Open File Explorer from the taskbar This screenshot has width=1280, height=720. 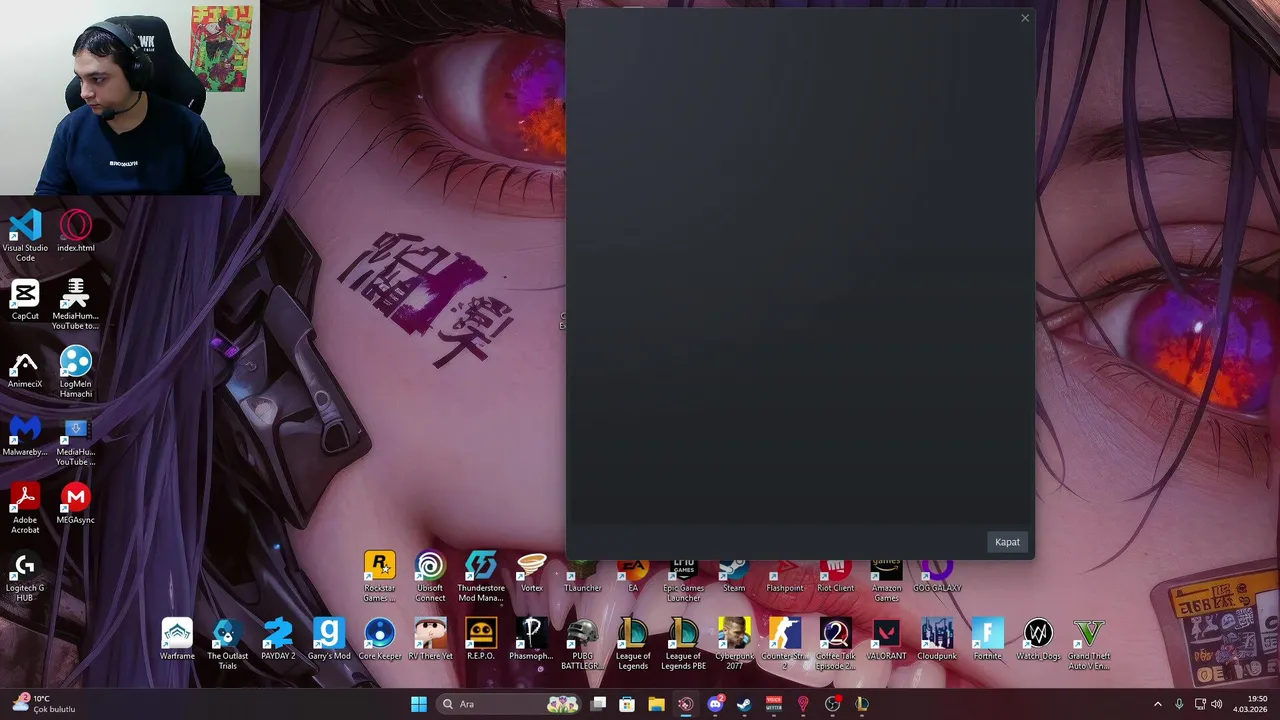pos(656,704)
